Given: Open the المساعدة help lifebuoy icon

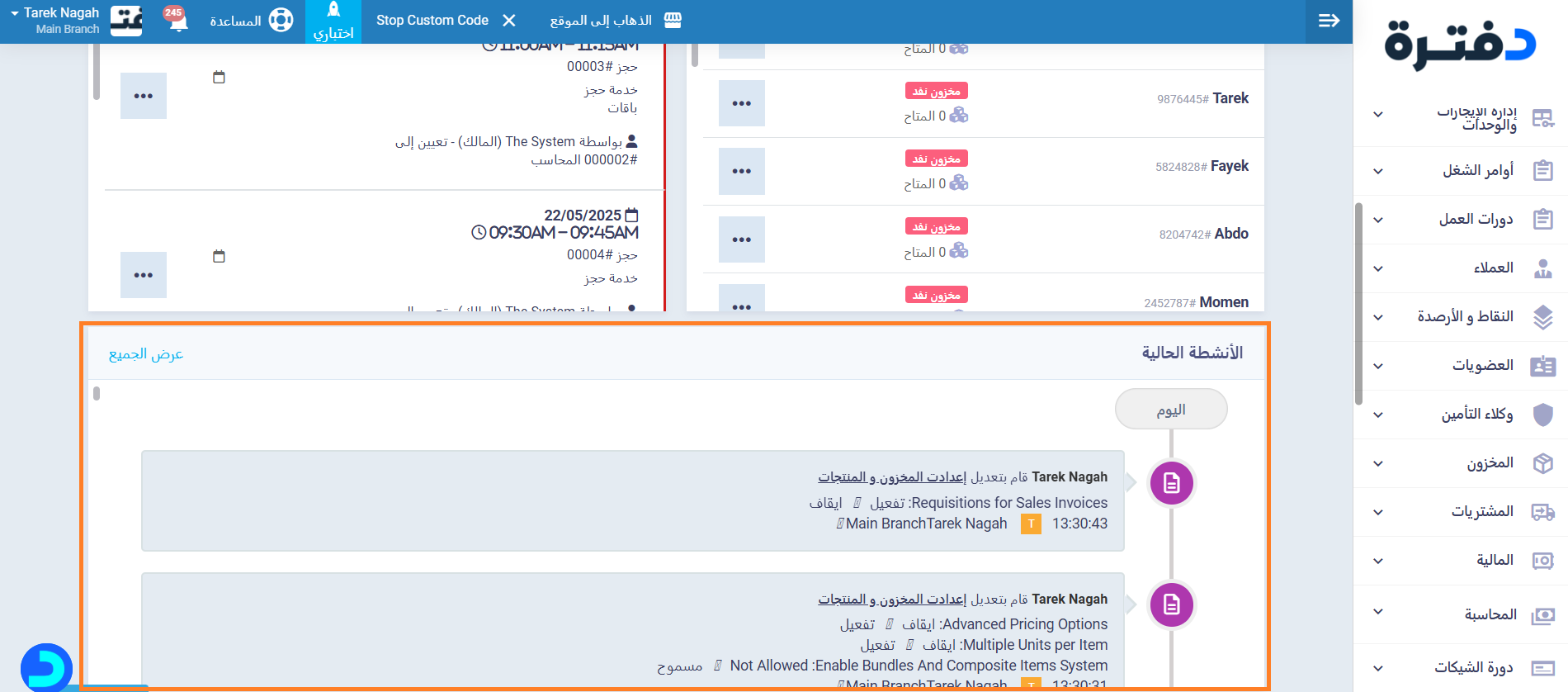Looking at the screenshot, I should pos(281,21).
